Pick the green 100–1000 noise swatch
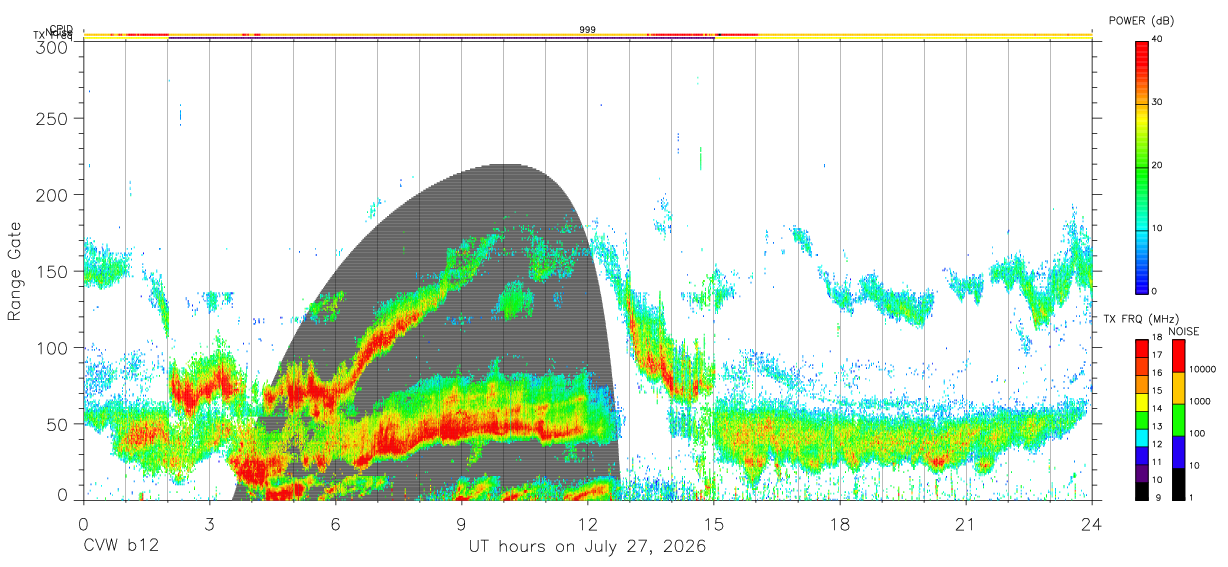This screenshot has height=567, width=1228. coord(1177,419)
